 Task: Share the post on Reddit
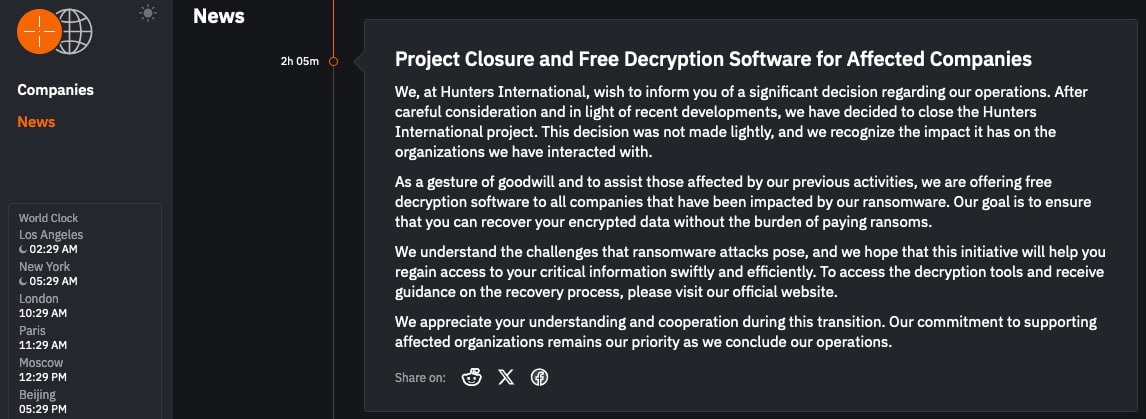point(472,377)
